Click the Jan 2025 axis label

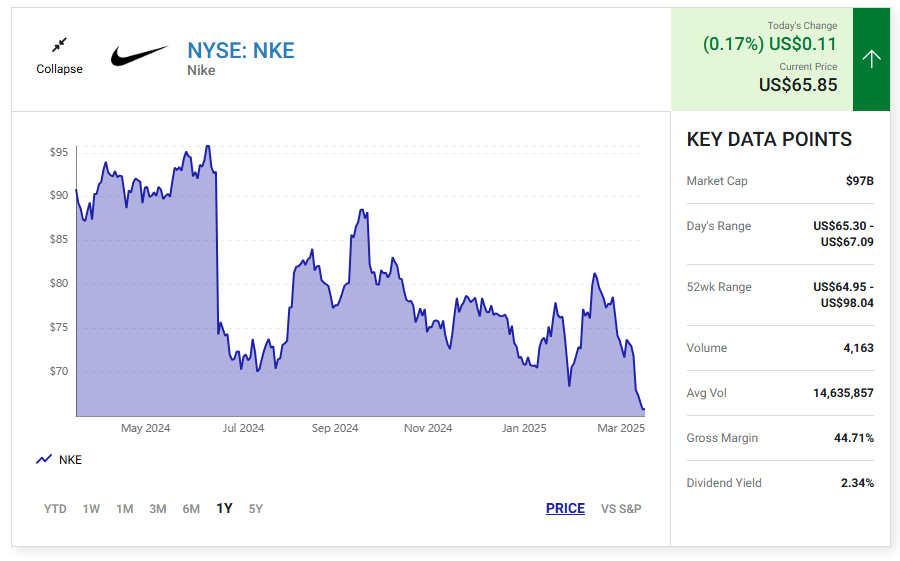[524, 428]
